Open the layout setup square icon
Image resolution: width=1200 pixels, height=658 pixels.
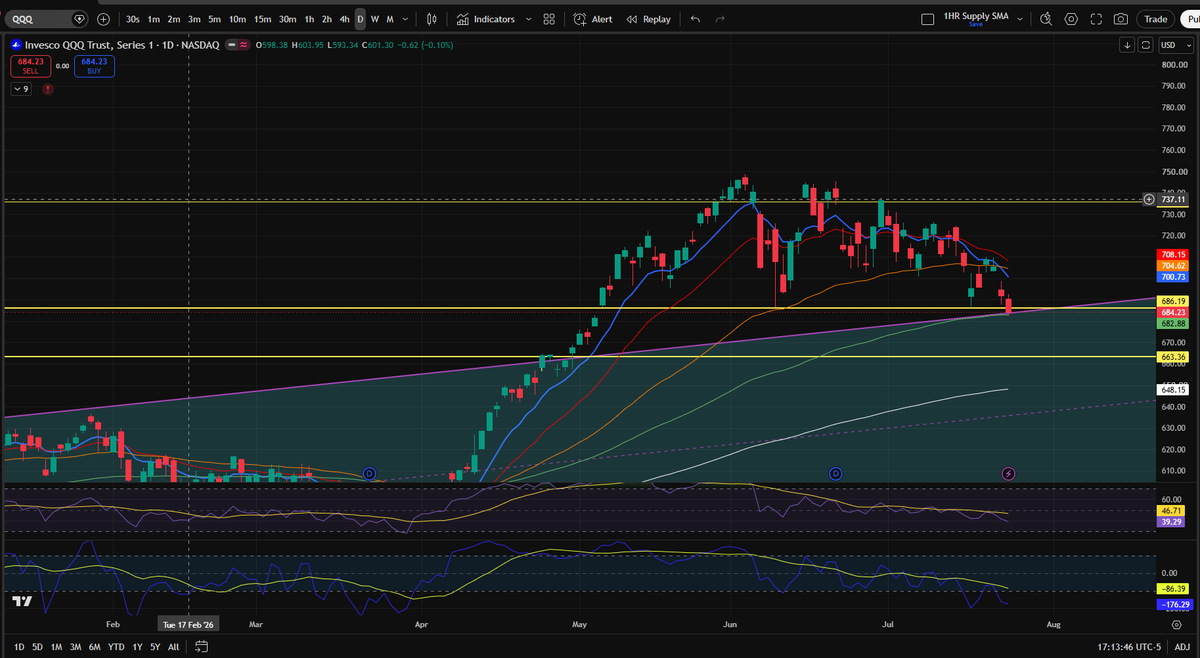click(x=927, y=19)
